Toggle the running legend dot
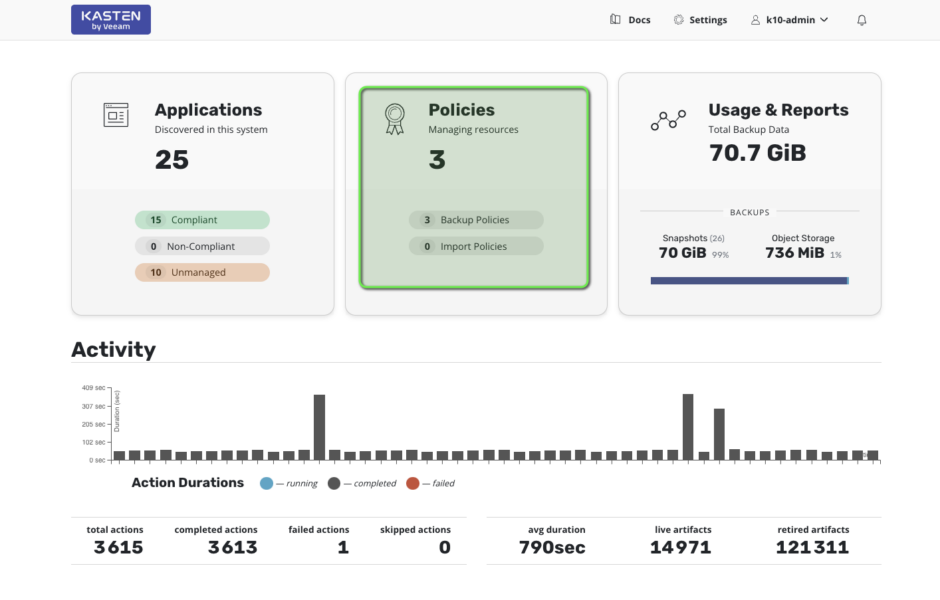The height and width of the screenshot is (600, 940). click(266, 483)
